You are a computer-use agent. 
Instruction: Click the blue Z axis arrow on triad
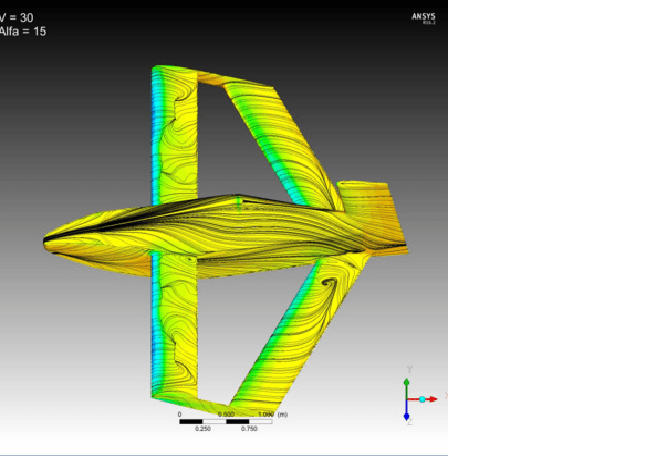[x=407, y=414]
